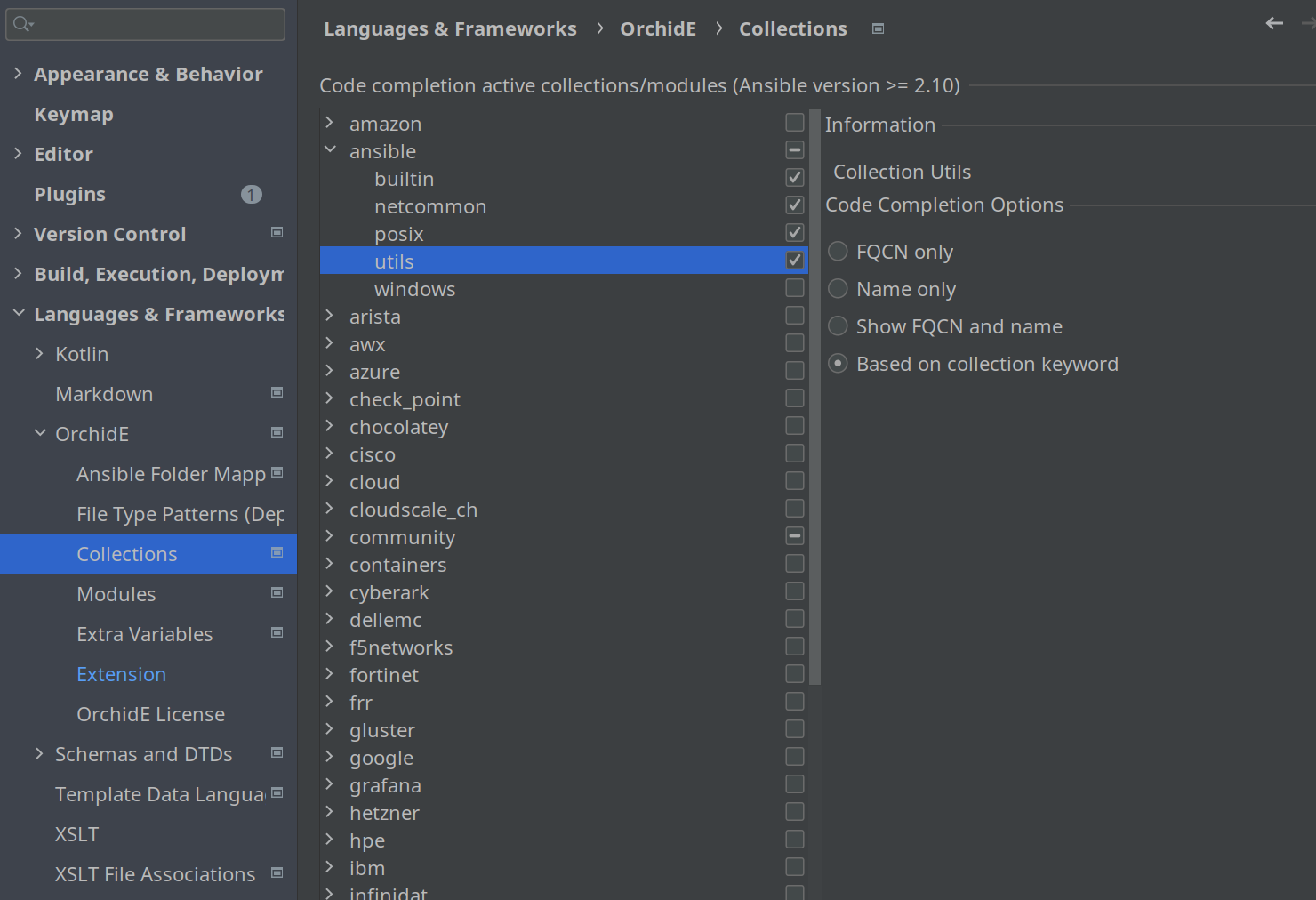Image resolution: width=1316 pixels, height=900 pixels.
Task: Uncheck the posix collection checkbox
Action: point(795,232)
